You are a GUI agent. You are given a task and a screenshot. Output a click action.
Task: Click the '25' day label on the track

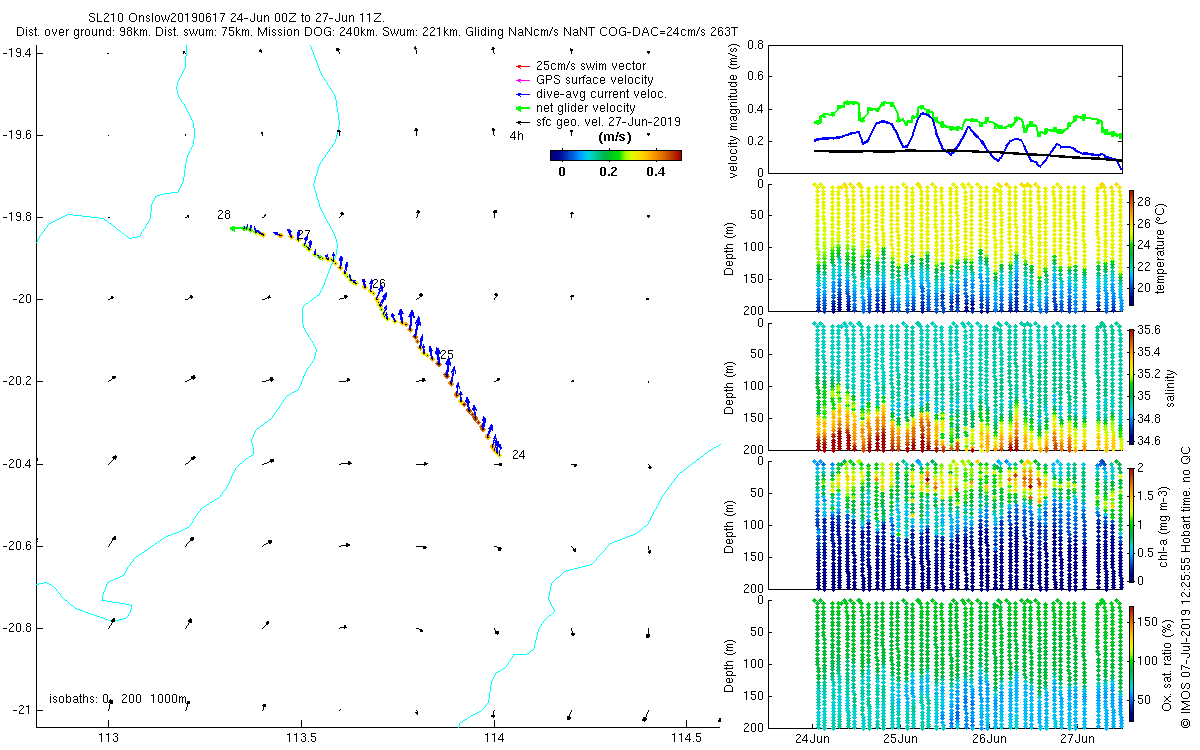click(x=447, y=354)
